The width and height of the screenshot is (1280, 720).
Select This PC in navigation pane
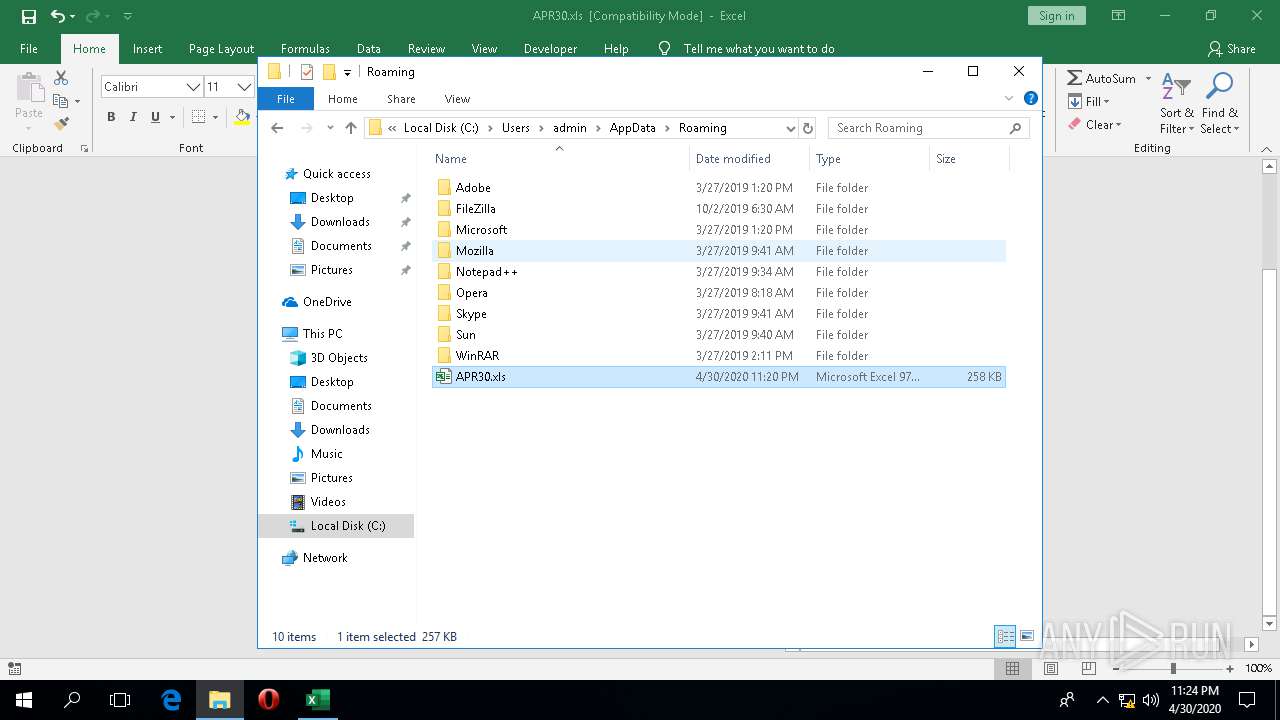(x=322, y=334)
